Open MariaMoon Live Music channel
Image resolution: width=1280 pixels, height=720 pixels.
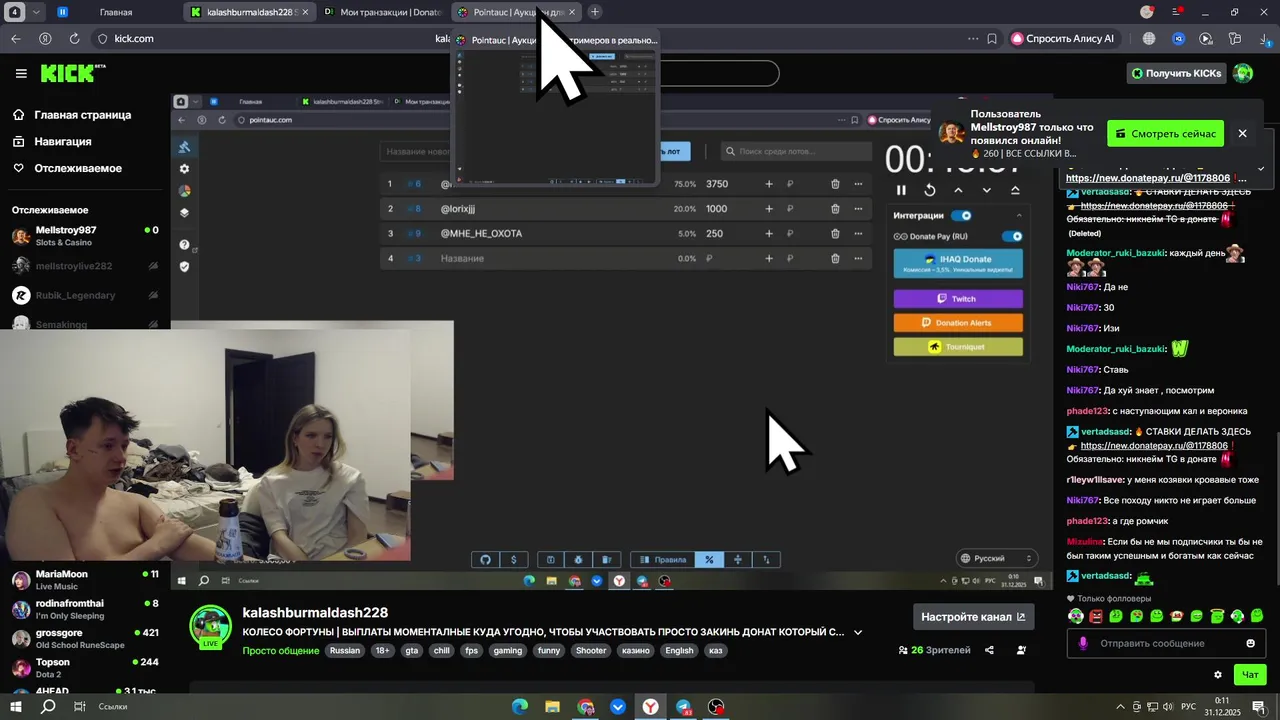84,580
